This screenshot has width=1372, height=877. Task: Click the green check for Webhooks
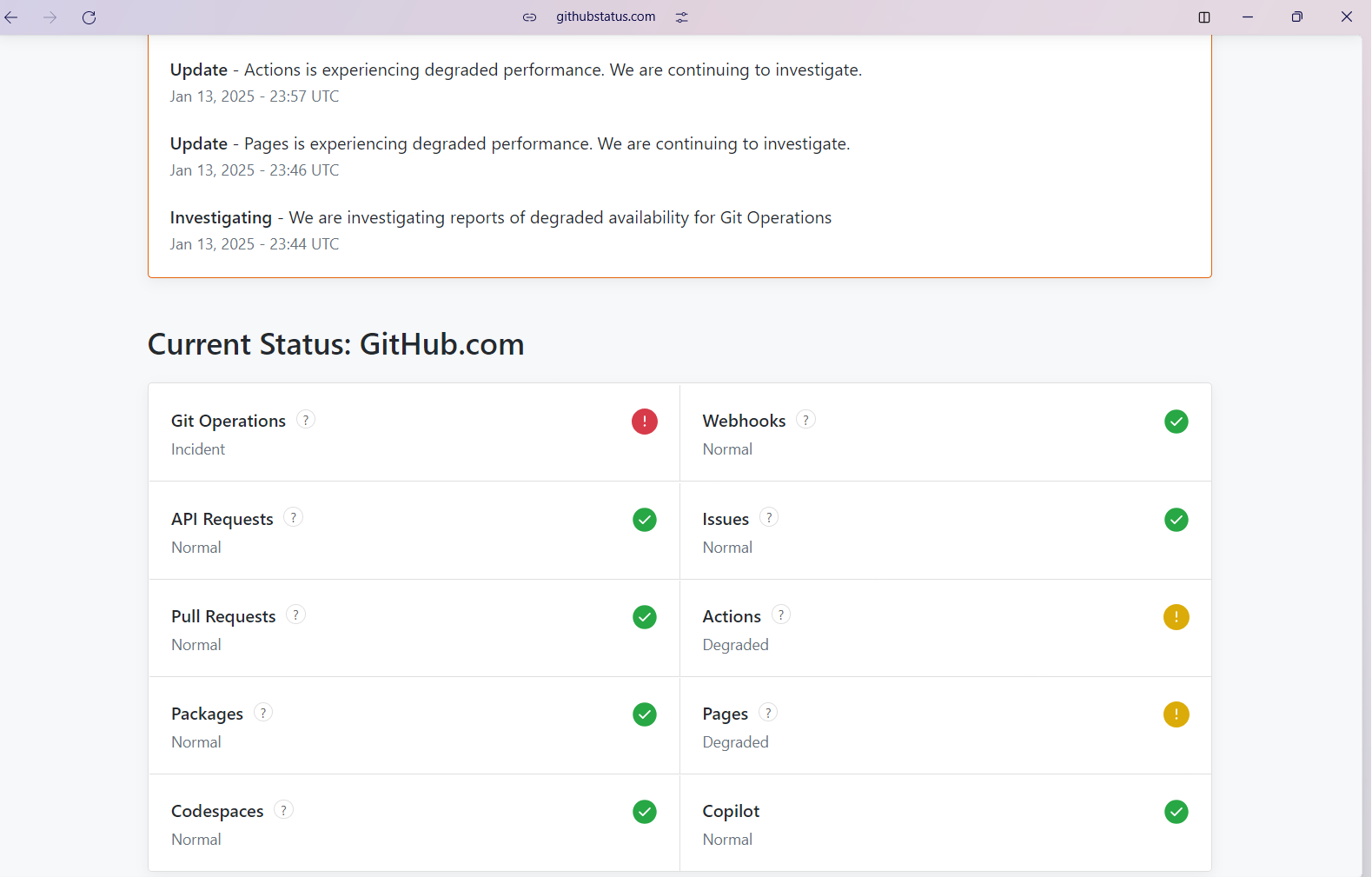coord(1176,422)
